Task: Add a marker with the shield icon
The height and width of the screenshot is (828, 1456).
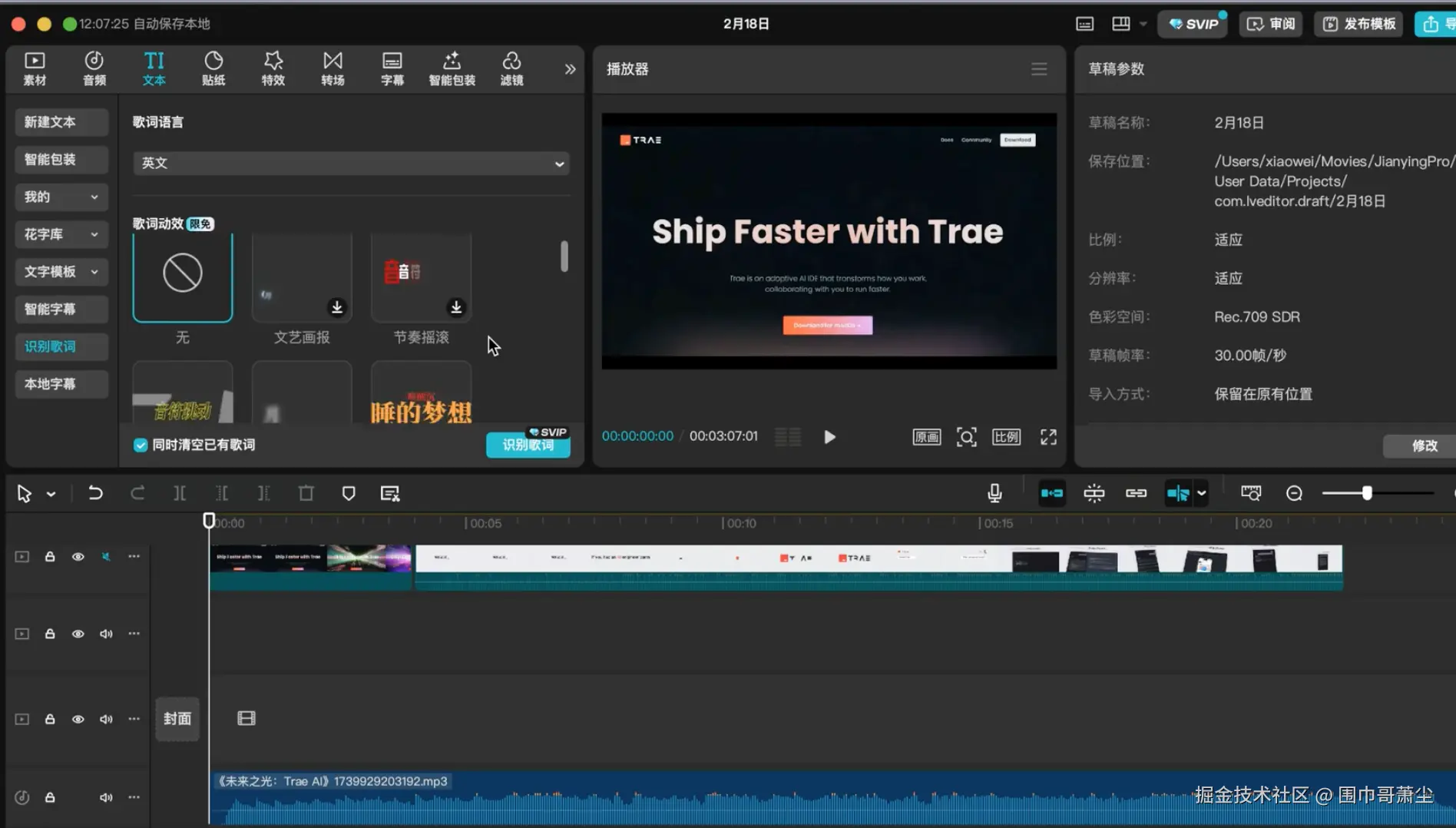Action: pos(349,493)
